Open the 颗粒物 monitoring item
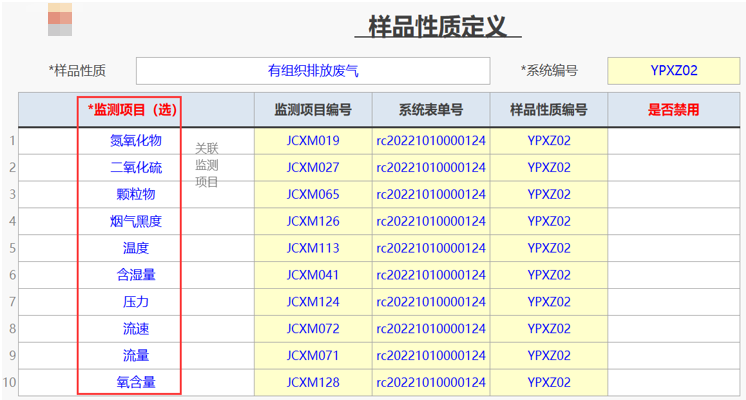The image size is (746, 400). click(135, 195)
